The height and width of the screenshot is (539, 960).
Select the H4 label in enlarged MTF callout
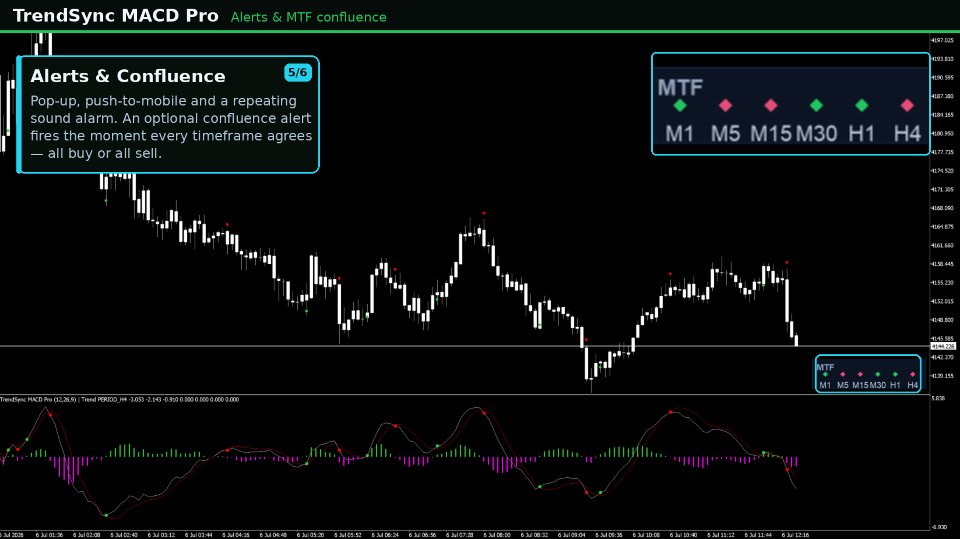(x=907, y=134)
